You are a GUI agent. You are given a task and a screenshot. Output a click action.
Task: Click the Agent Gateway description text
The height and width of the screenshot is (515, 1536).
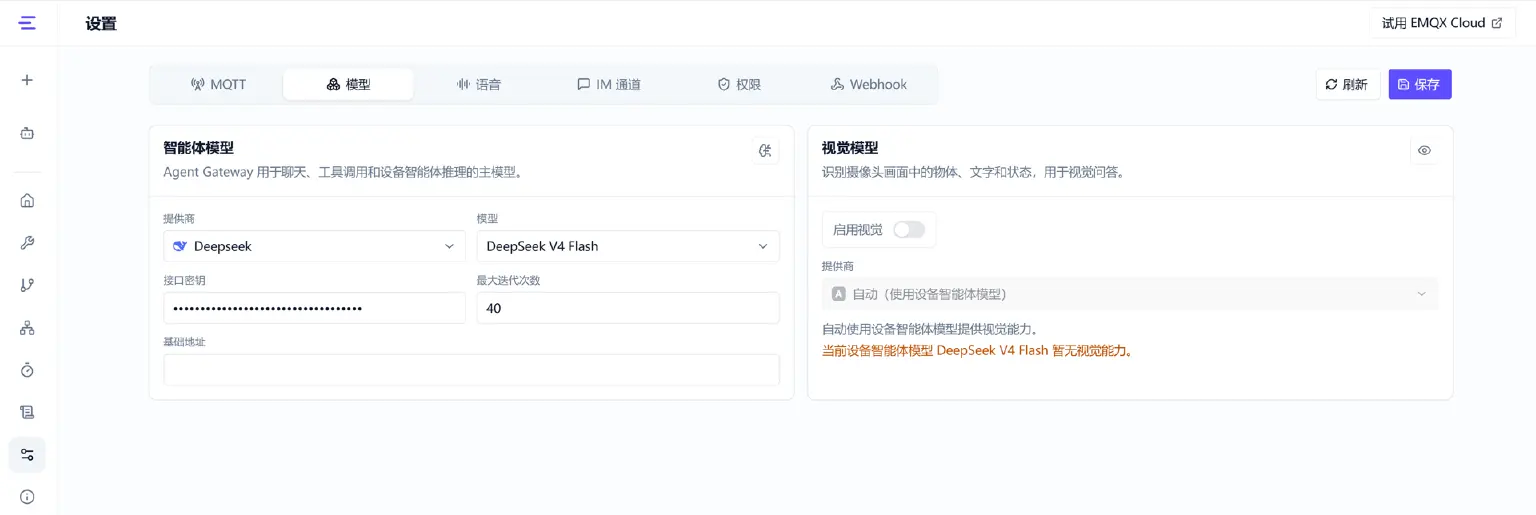coord(343,172)
